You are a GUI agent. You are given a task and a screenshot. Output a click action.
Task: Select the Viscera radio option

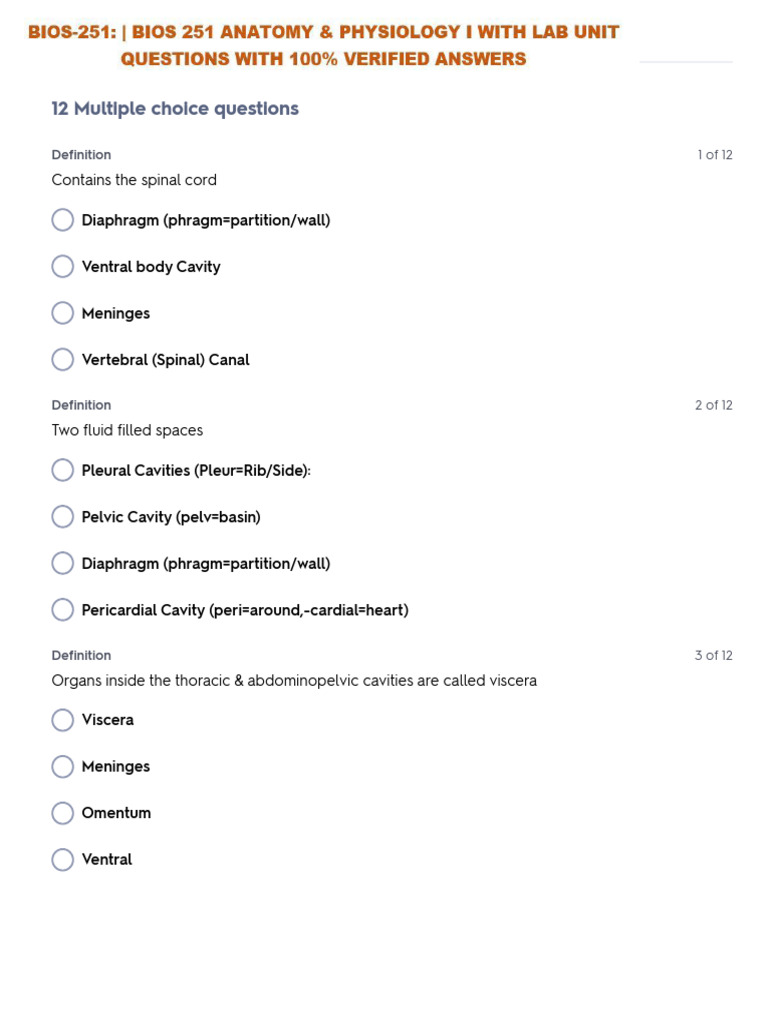tap(63, 720)
